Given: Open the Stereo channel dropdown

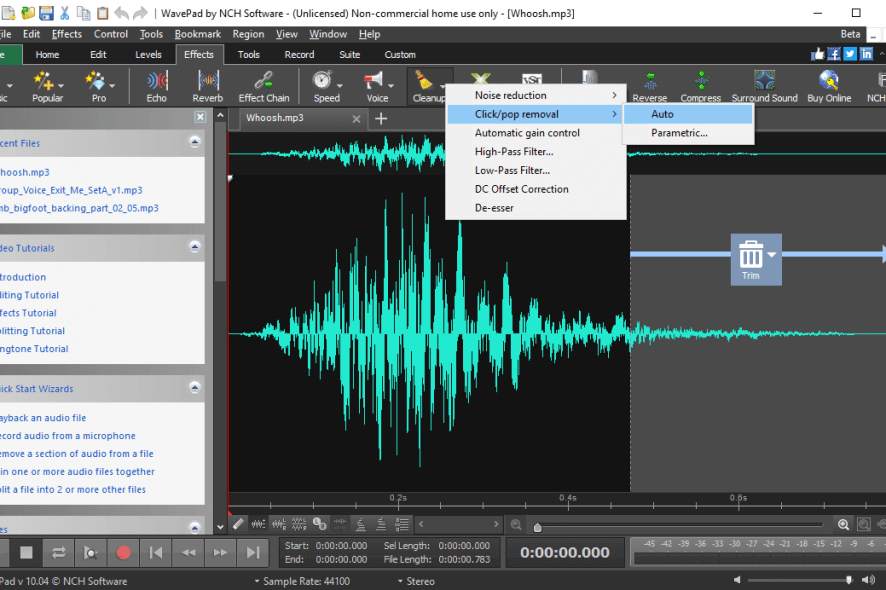Looking at the screenshot, I should pos(415,581).
